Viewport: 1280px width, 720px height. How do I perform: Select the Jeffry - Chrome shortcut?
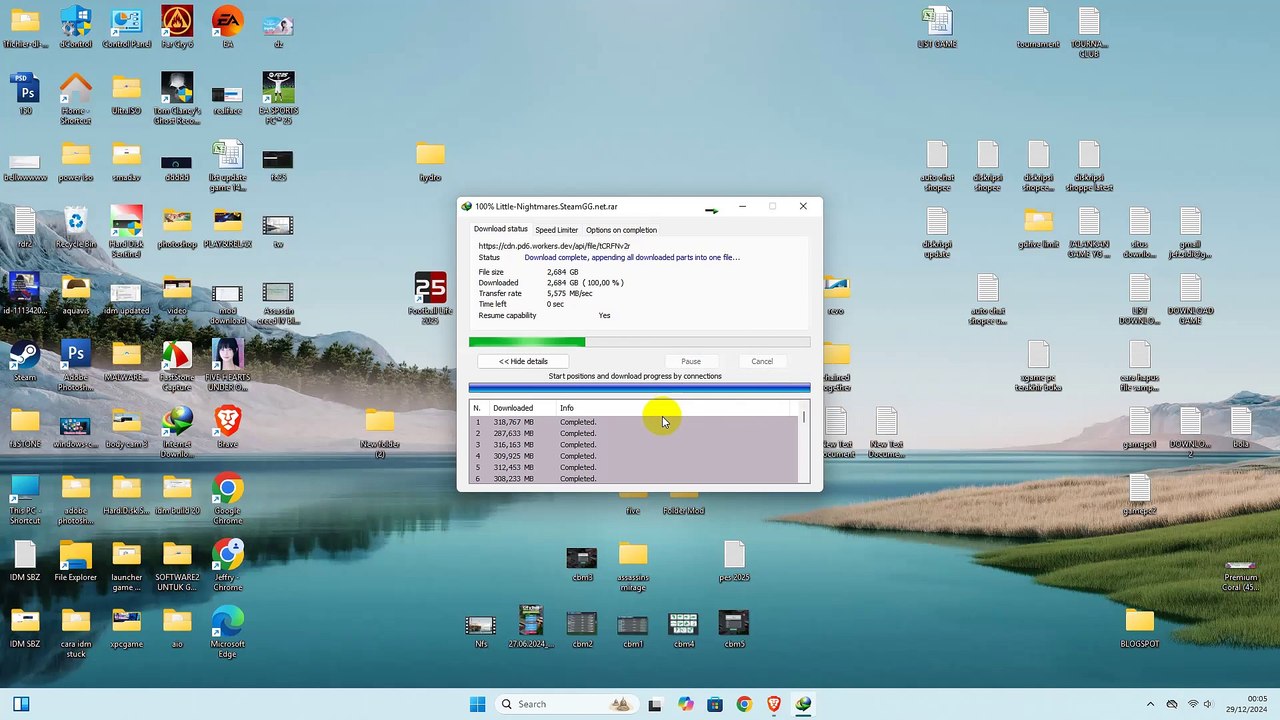(228, 565)
